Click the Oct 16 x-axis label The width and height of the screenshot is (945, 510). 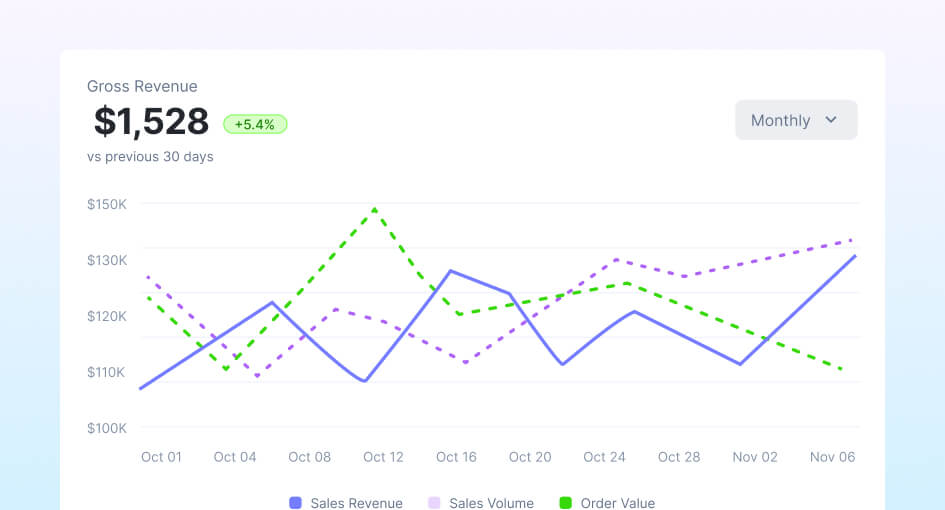456,457
